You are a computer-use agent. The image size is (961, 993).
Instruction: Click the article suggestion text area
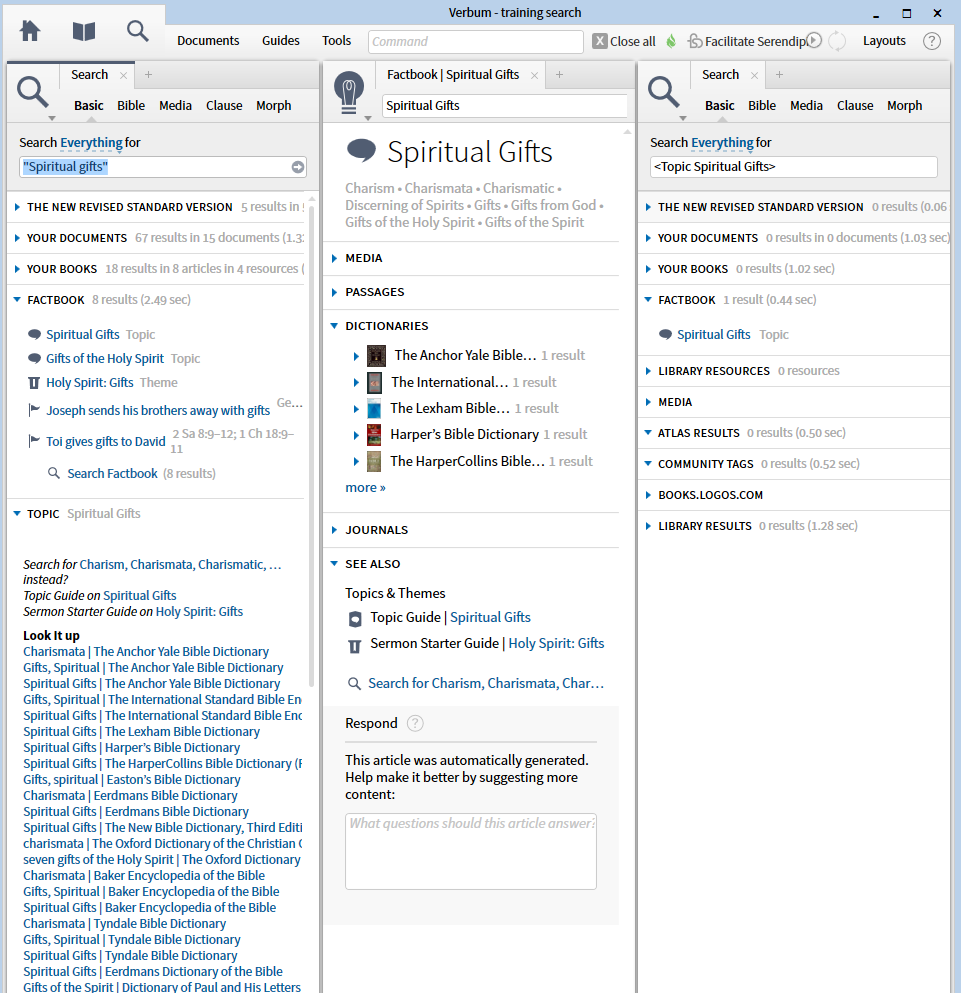click(471, 852)
